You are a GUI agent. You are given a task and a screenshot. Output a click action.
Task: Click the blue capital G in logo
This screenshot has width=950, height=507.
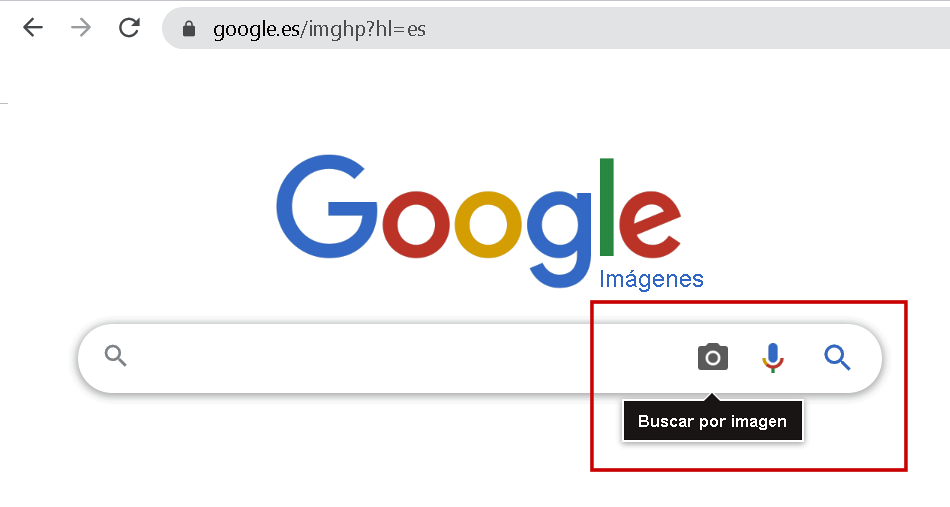point(326,207)
